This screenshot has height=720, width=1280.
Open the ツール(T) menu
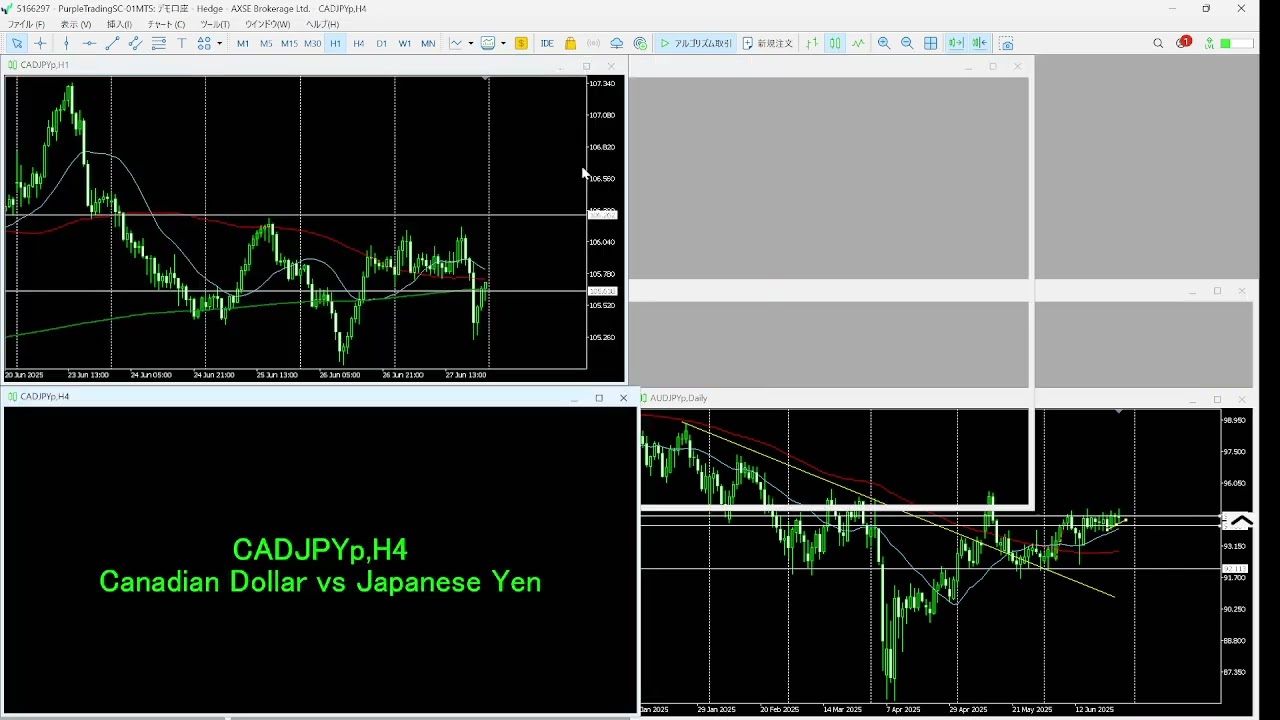click(x=214, y=24)
